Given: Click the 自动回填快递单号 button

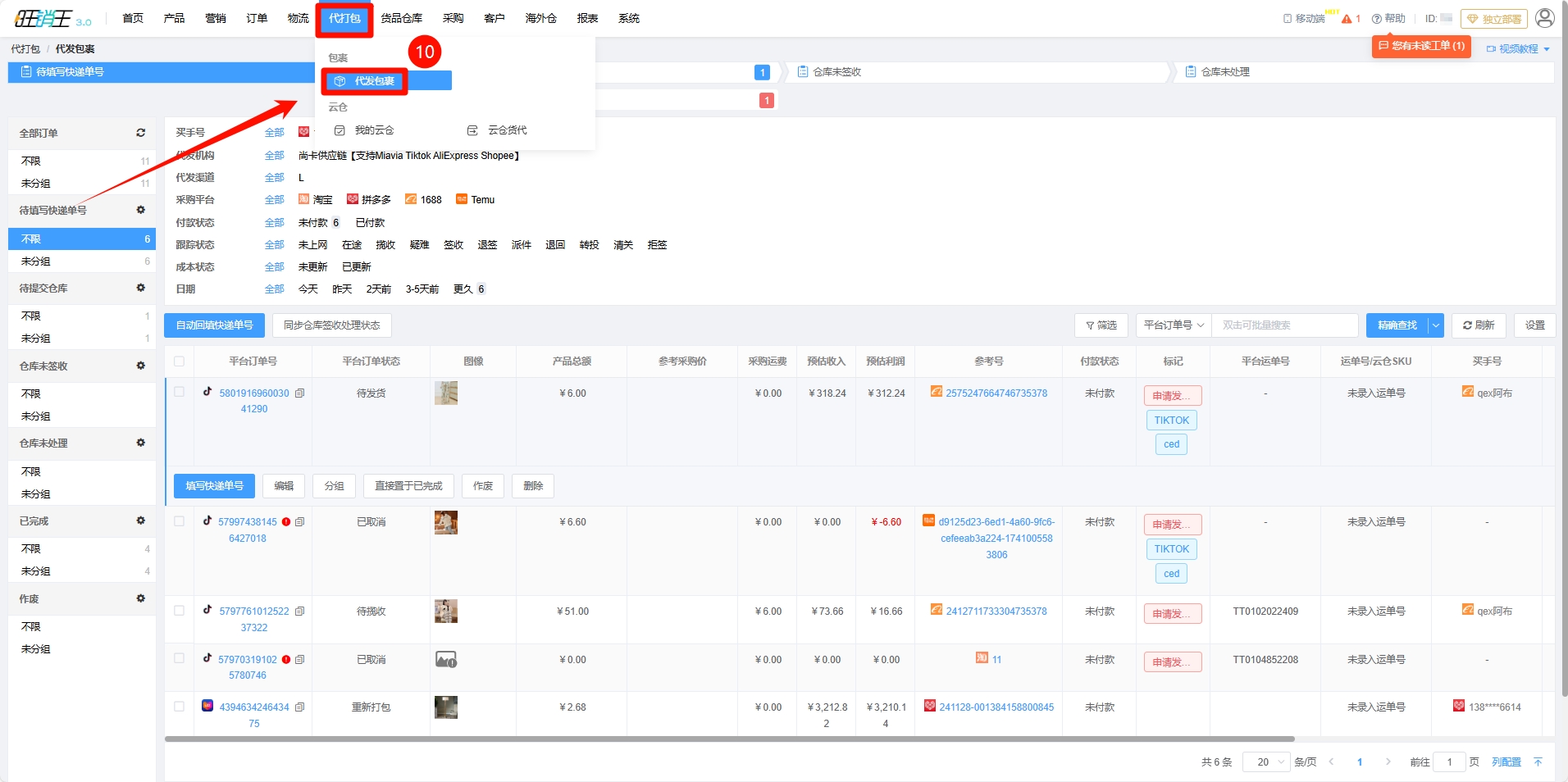Looking at the screenshot, I should (214, 325).
